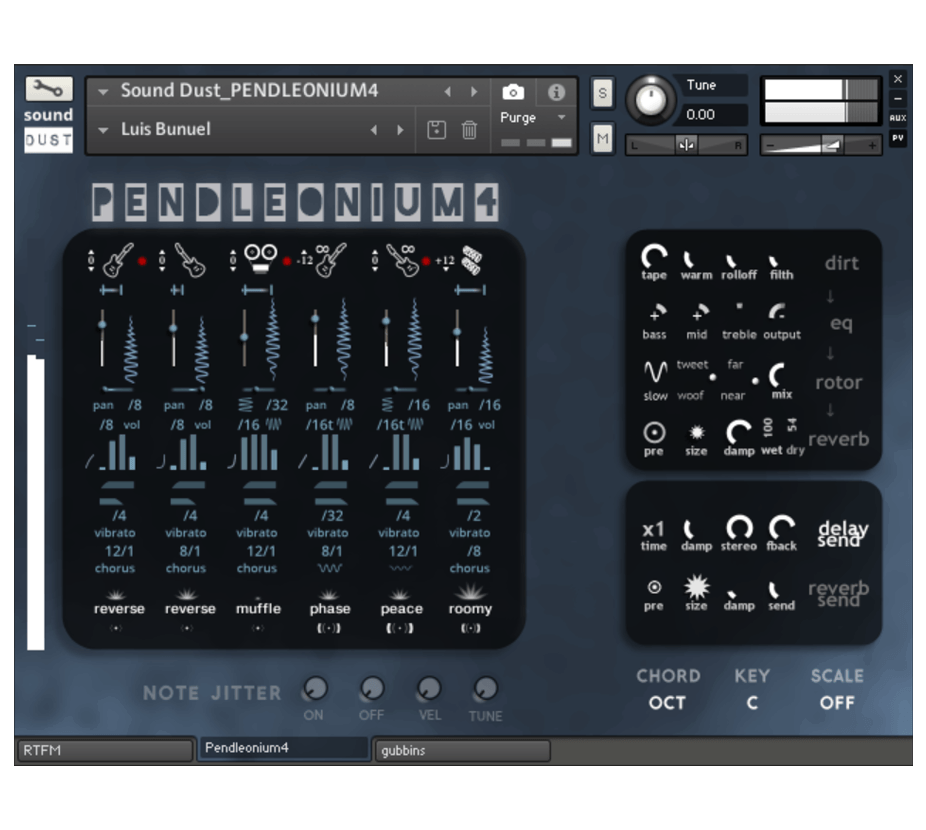
Task: Toggle the S solo button
Action: (x=602, y=93)
